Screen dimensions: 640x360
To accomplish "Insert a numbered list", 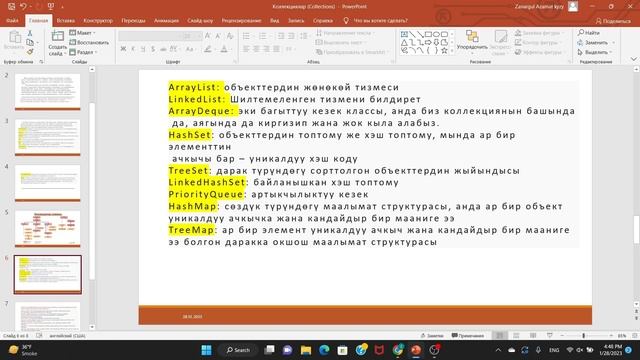I will [262, 36].
